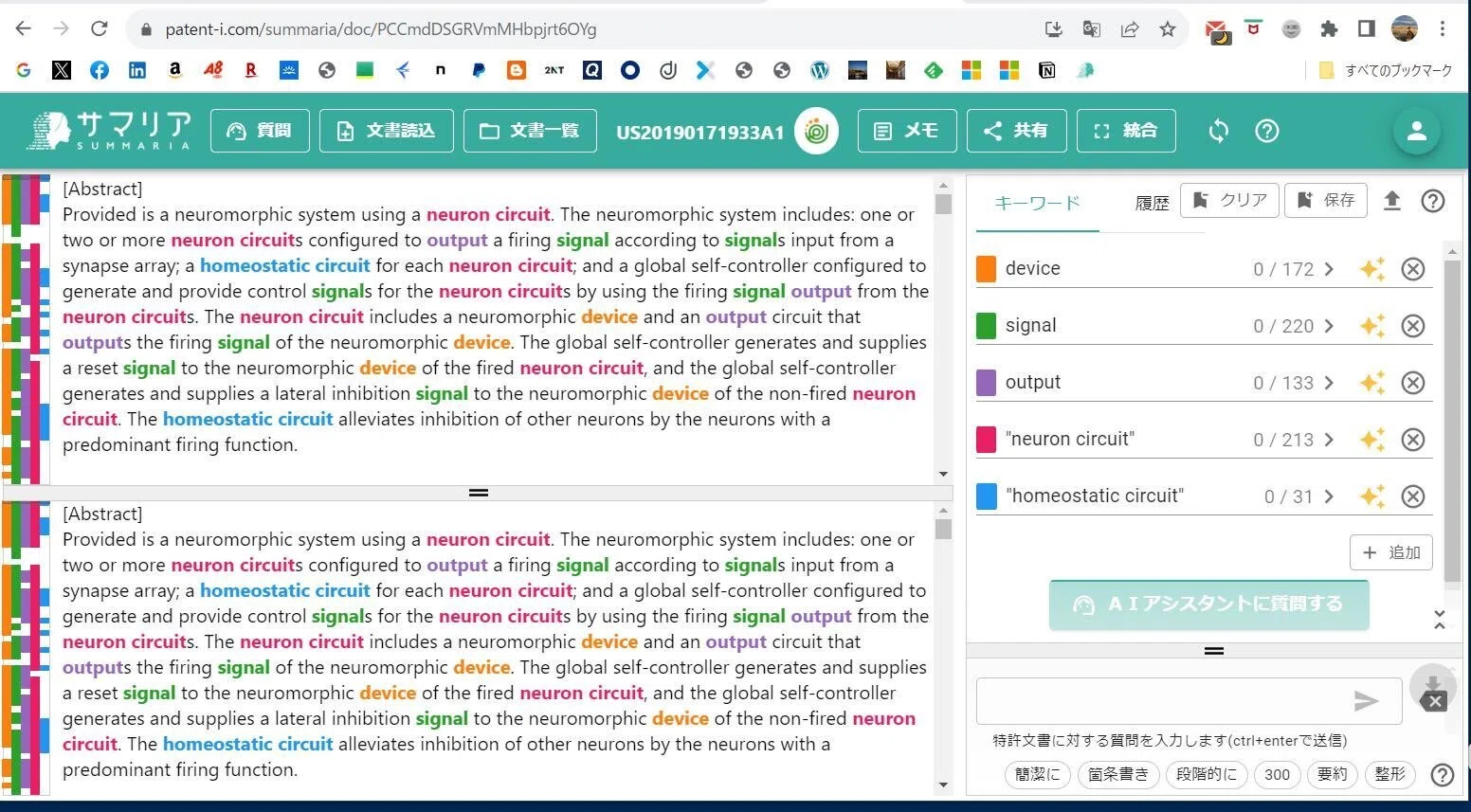Image resolution: width=1471 pixels, height=812 pixels.
Task: Remove the "homeostatic circuit" keyword
Action: coord(1413,496)
